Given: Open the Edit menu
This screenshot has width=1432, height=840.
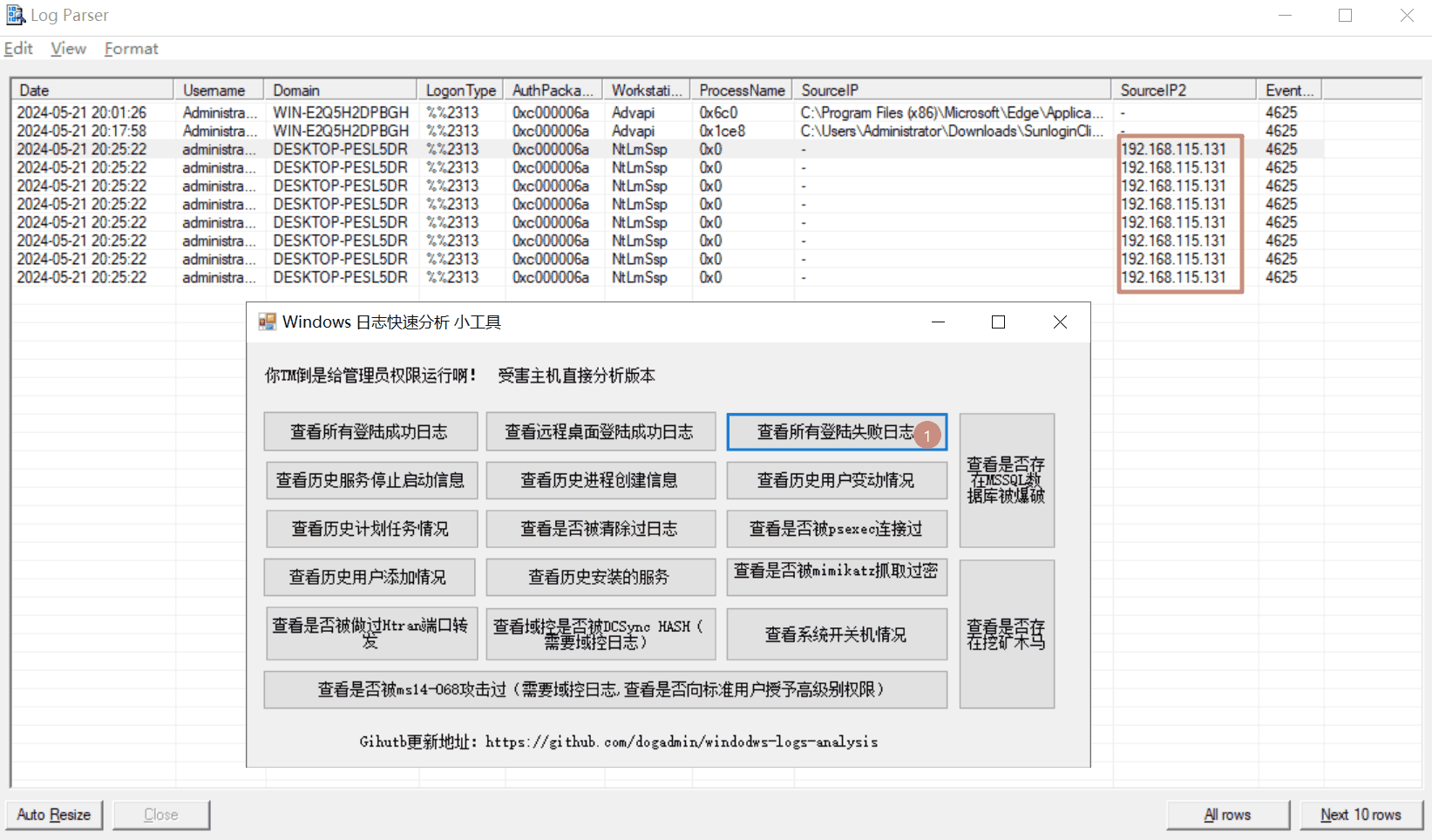Looking at the screenshot, I should [18, 49].
